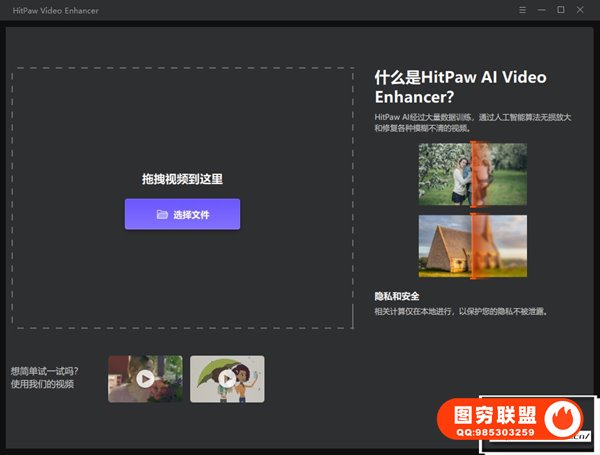Viewport: 600px width, 455px height.
Task: Play the first sample video with elderly man
Action: tap(145, 379)
